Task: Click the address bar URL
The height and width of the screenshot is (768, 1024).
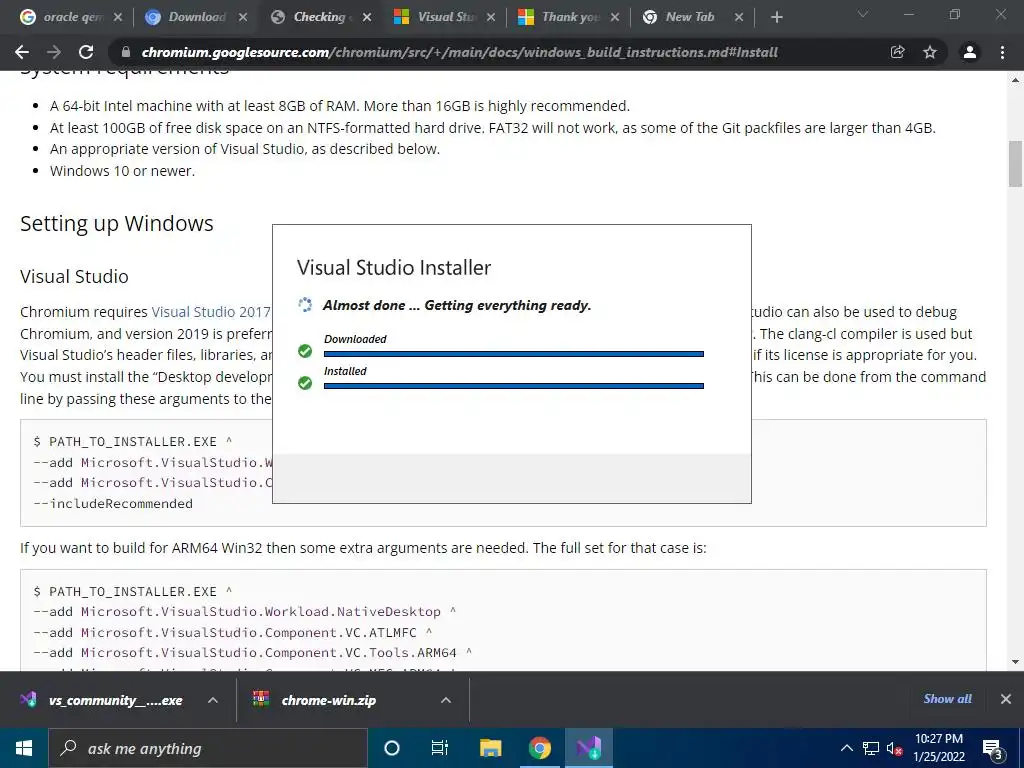Action: [x=459, y=52]
